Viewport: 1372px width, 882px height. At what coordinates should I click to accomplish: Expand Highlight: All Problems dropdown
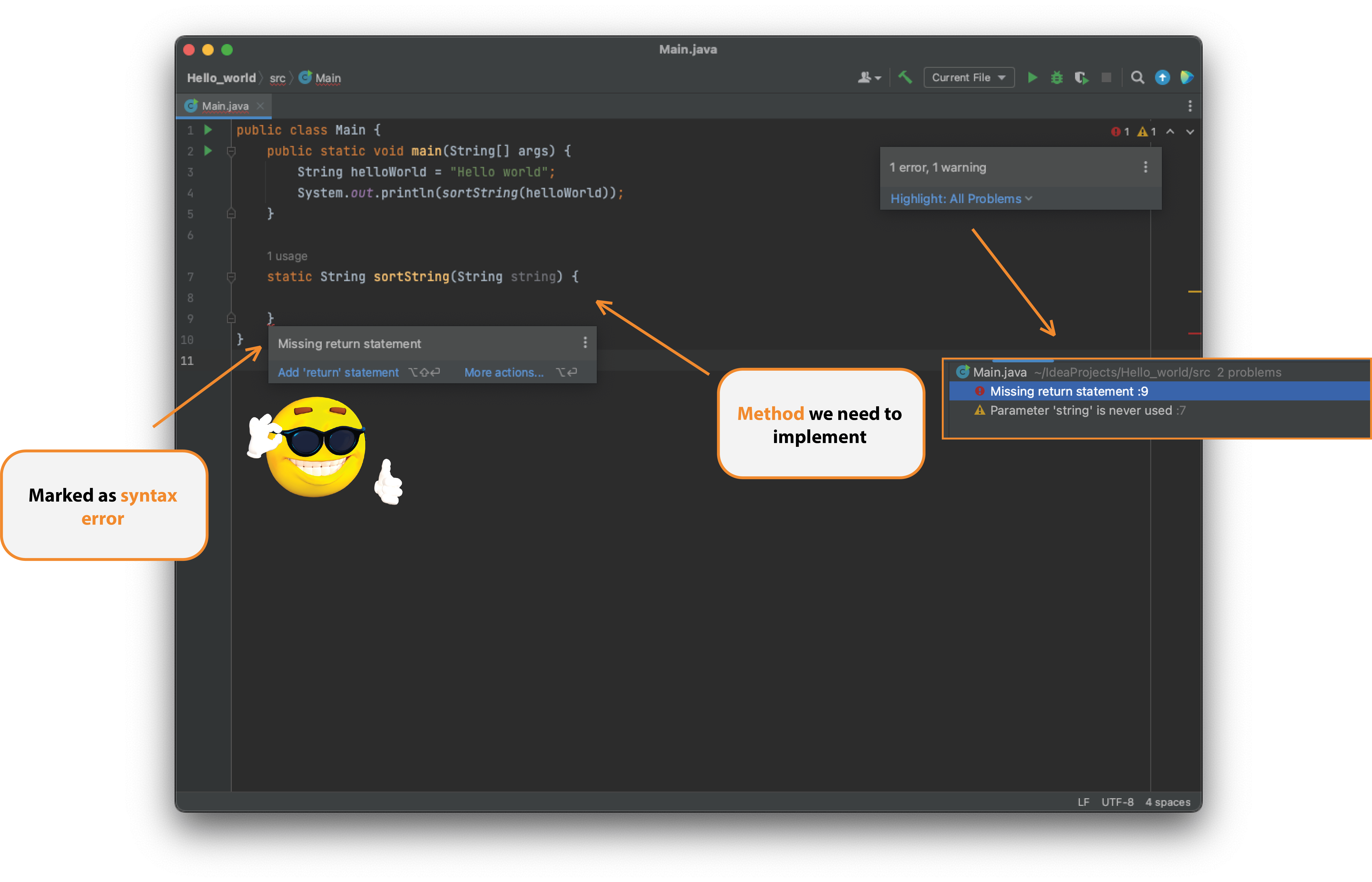pyautogui.click(x=961, y=199)
